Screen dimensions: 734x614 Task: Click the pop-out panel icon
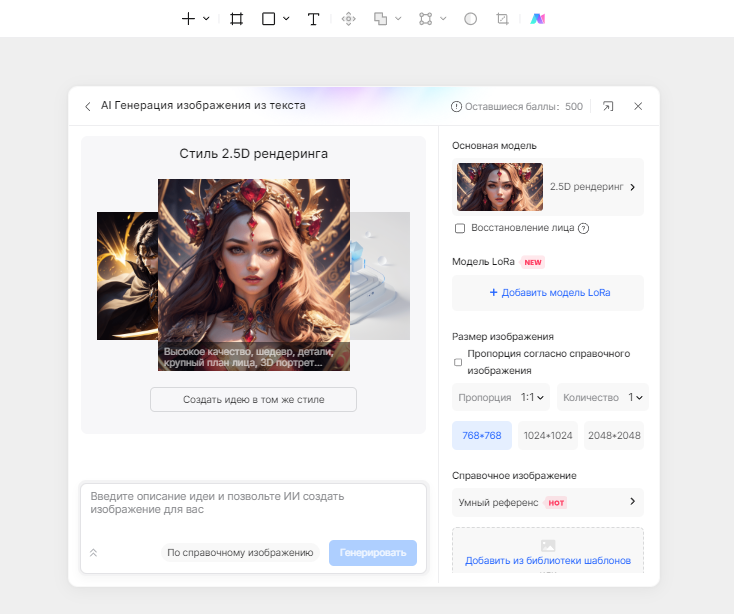coord(608,106)
